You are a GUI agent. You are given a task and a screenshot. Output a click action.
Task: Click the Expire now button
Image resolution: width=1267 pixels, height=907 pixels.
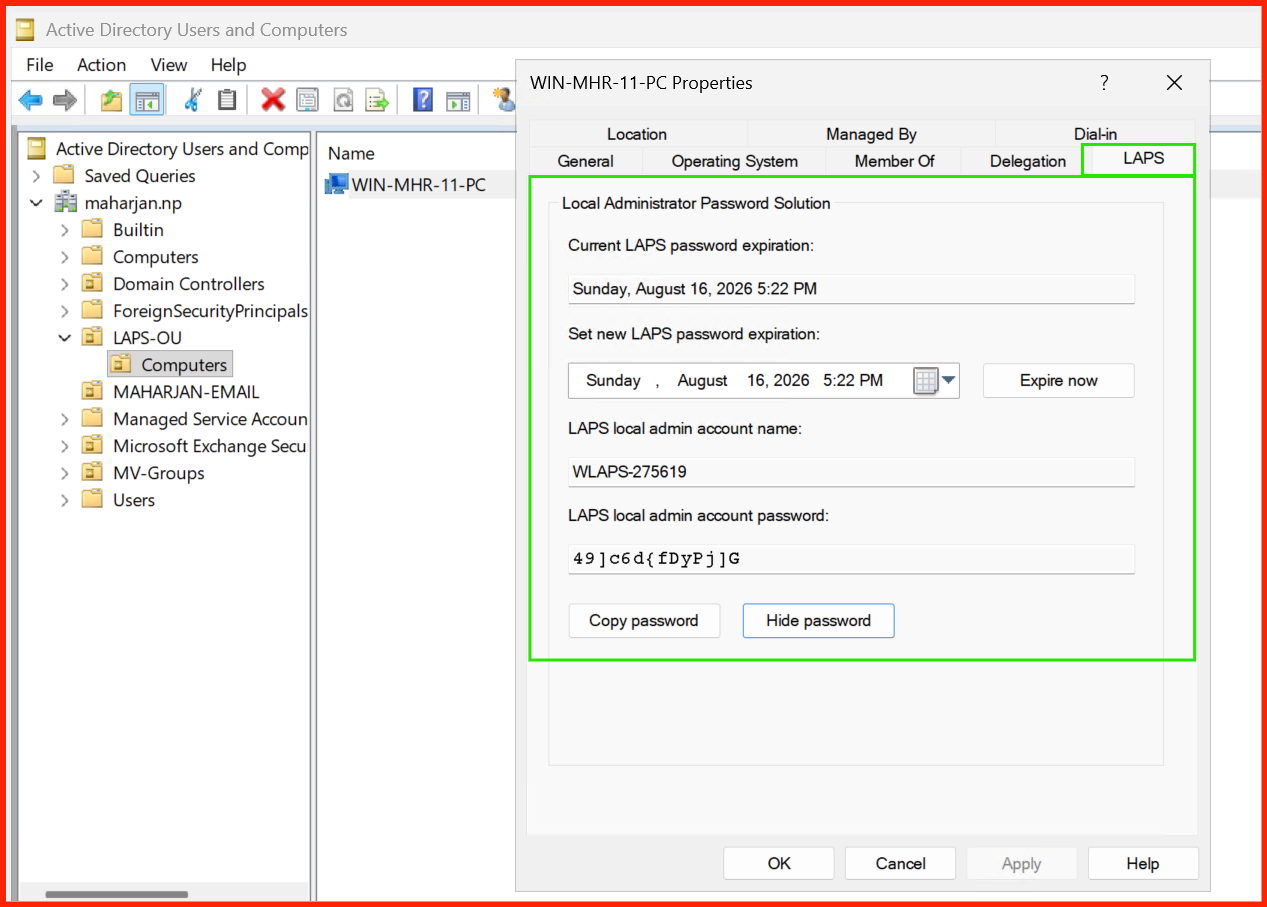pos(1058,381)
